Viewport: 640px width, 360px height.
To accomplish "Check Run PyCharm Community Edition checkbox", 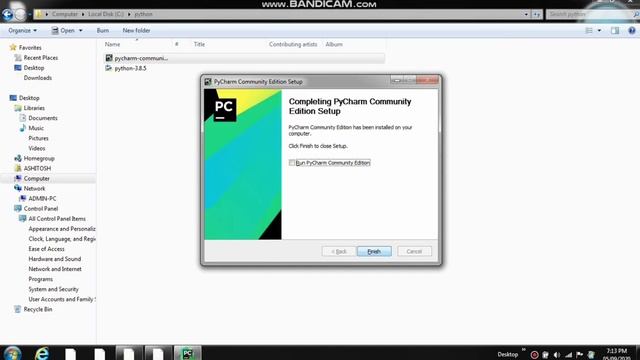I will tap(292, 162).
